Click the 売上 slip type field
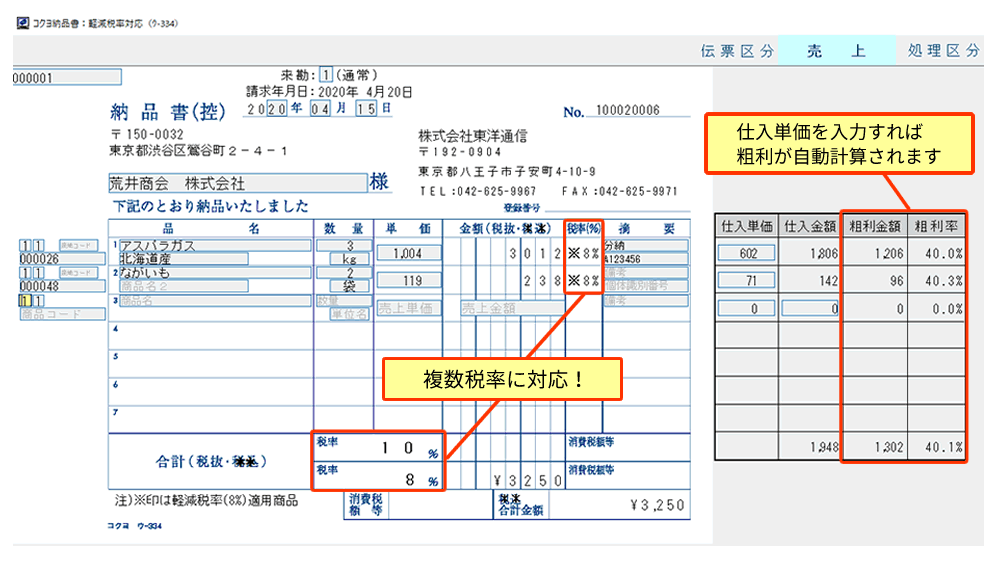The width and height of the screenshot is (1000, 565). coord(836,52)
